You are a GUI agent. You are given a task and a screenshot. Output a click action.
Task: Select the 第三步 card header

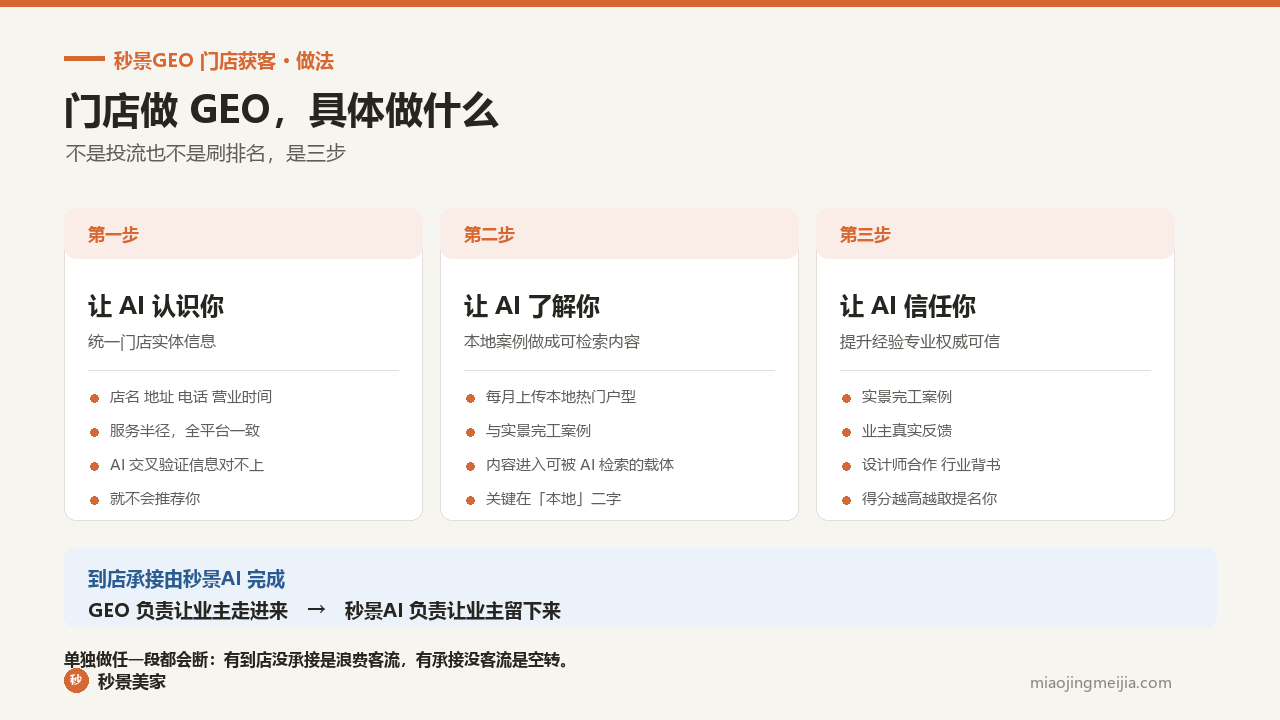(x=995, y=234)
